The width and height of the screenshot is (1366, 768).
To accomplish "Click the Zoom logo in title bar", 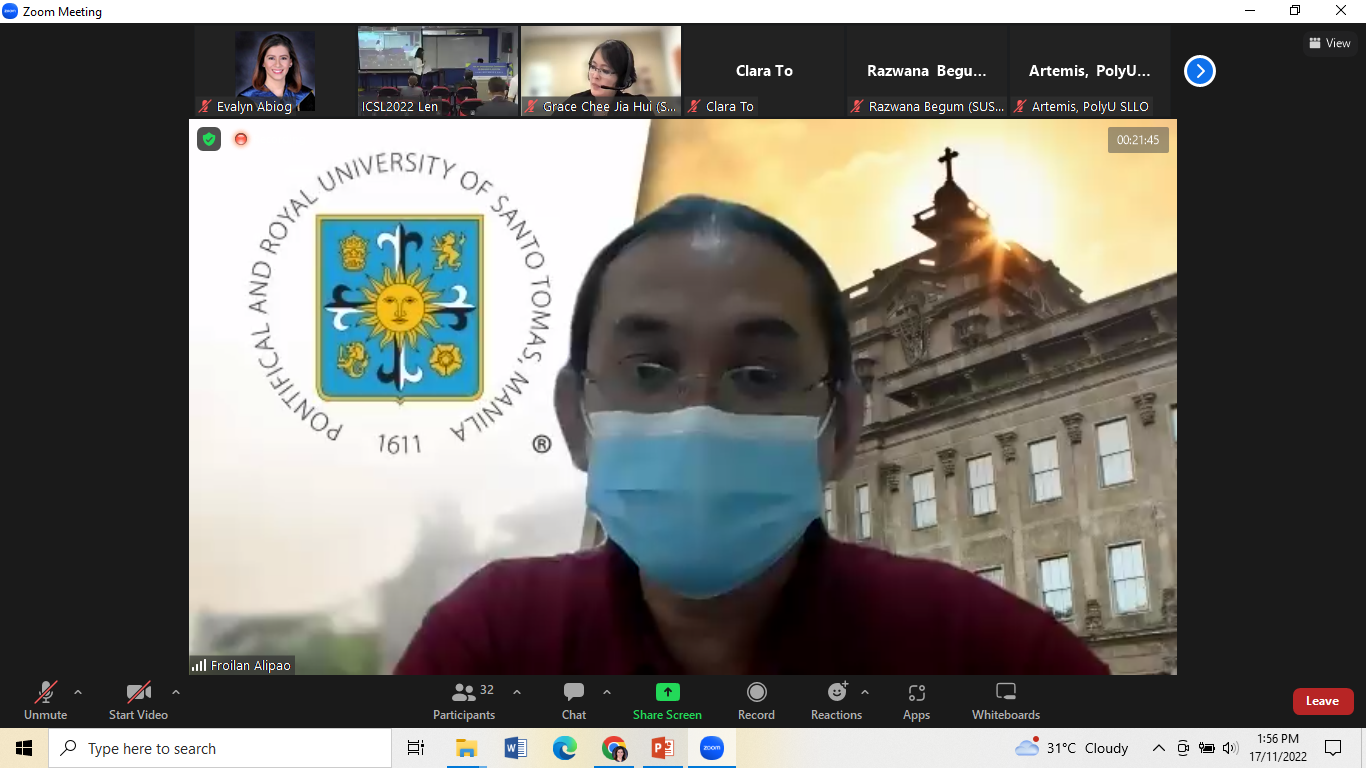I will [x=10, y=11].
